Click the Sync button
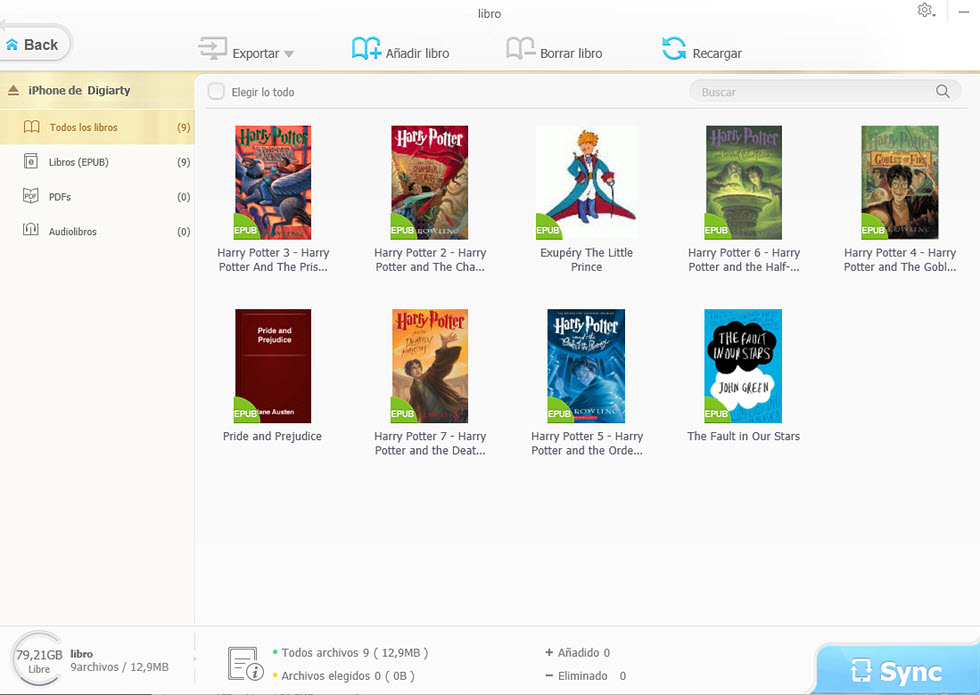The image size is (980, 695). 898,671
